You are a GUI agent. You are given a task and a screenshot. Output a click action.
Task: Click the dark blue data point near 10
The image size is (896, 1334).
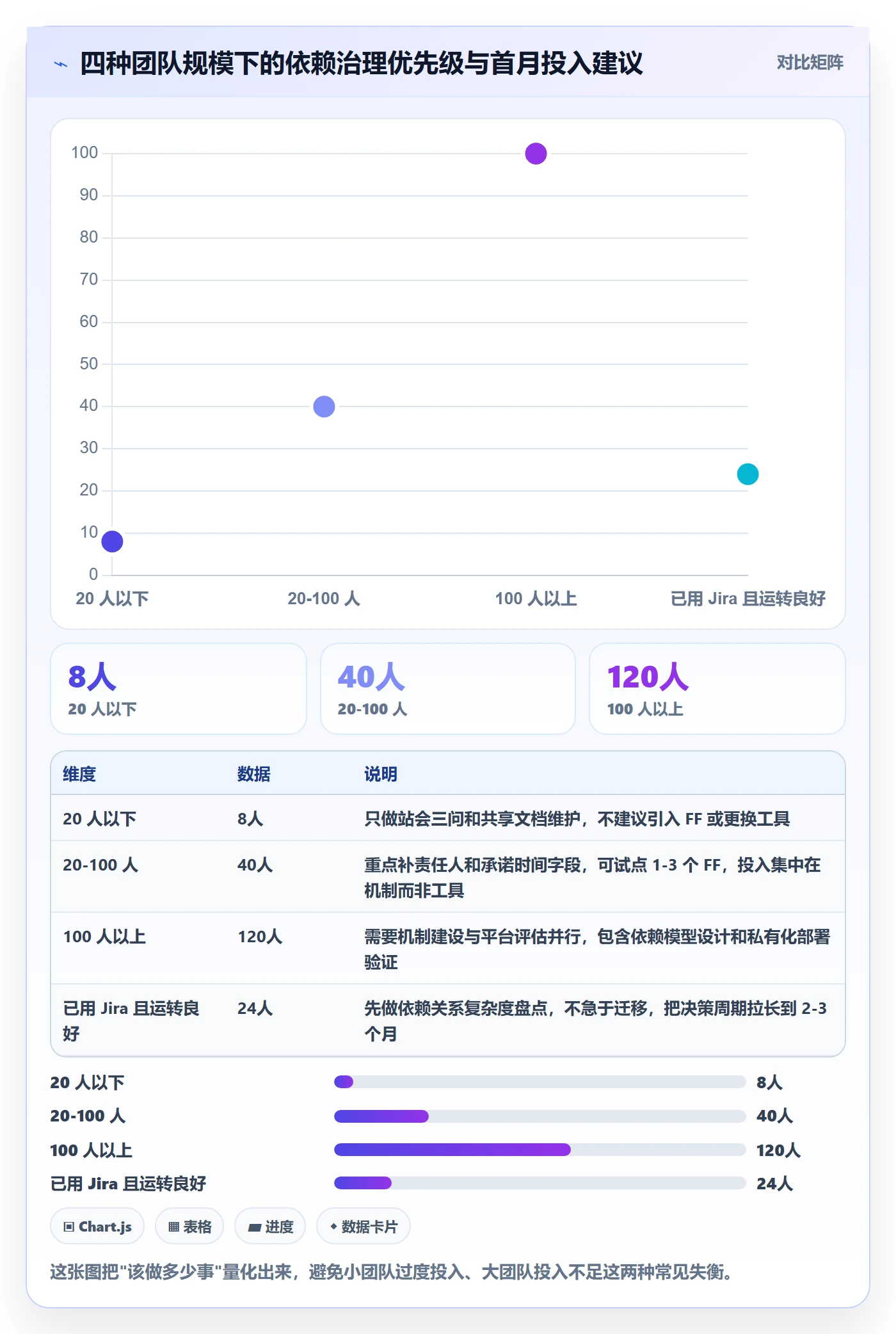click(112, 542)
